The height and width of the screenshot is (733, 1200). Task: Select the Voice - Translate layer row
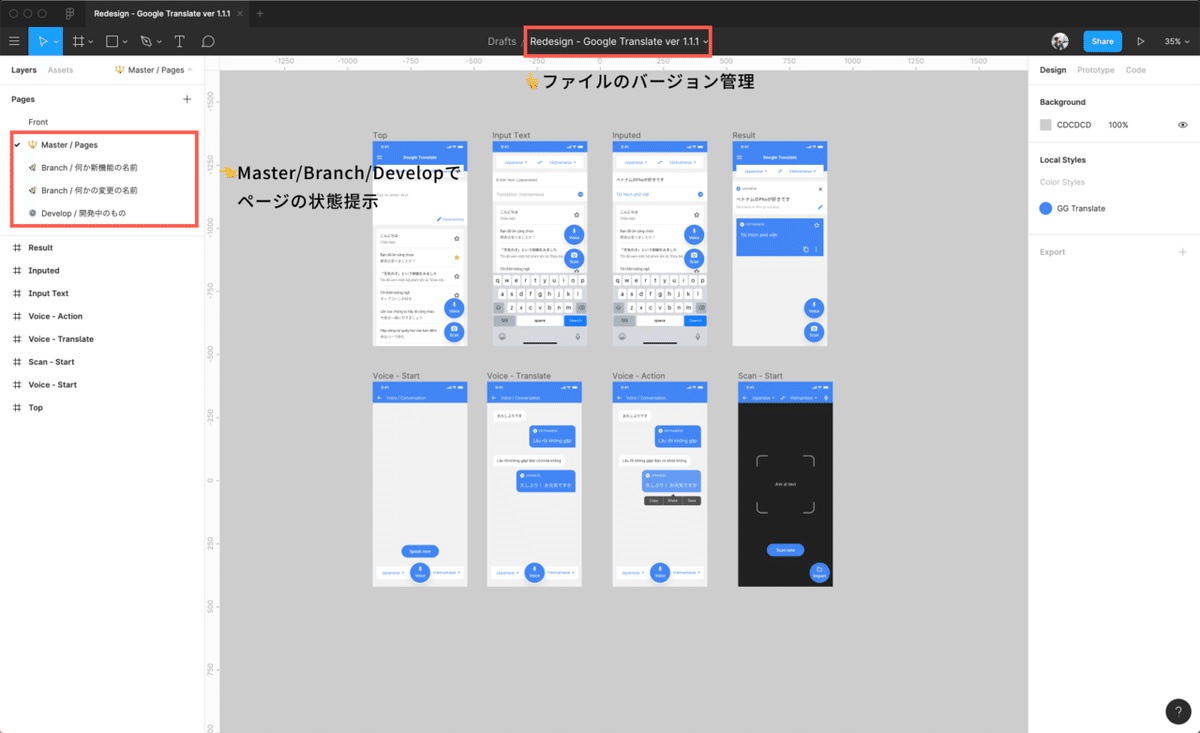(104, 339)
